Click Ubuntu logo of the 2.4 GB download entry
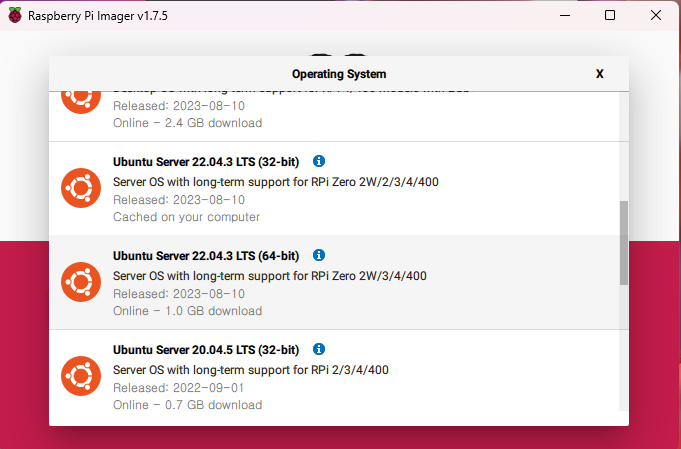The height and width of the screenshot is (449, 681). click(x=81, y=102)
